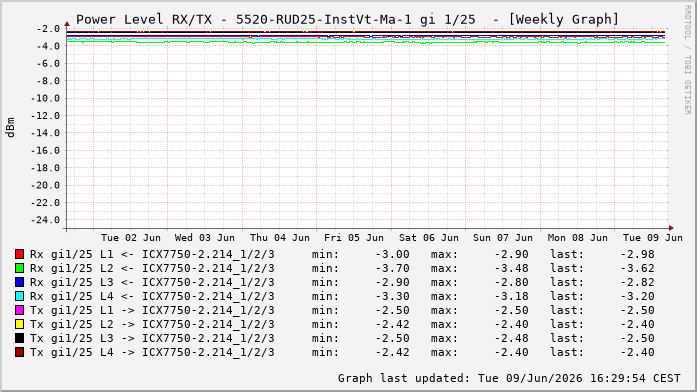Click the dark red Tx L4 legend swatch
The width and height of the screenshot is (697, 392).
point(19,352)
